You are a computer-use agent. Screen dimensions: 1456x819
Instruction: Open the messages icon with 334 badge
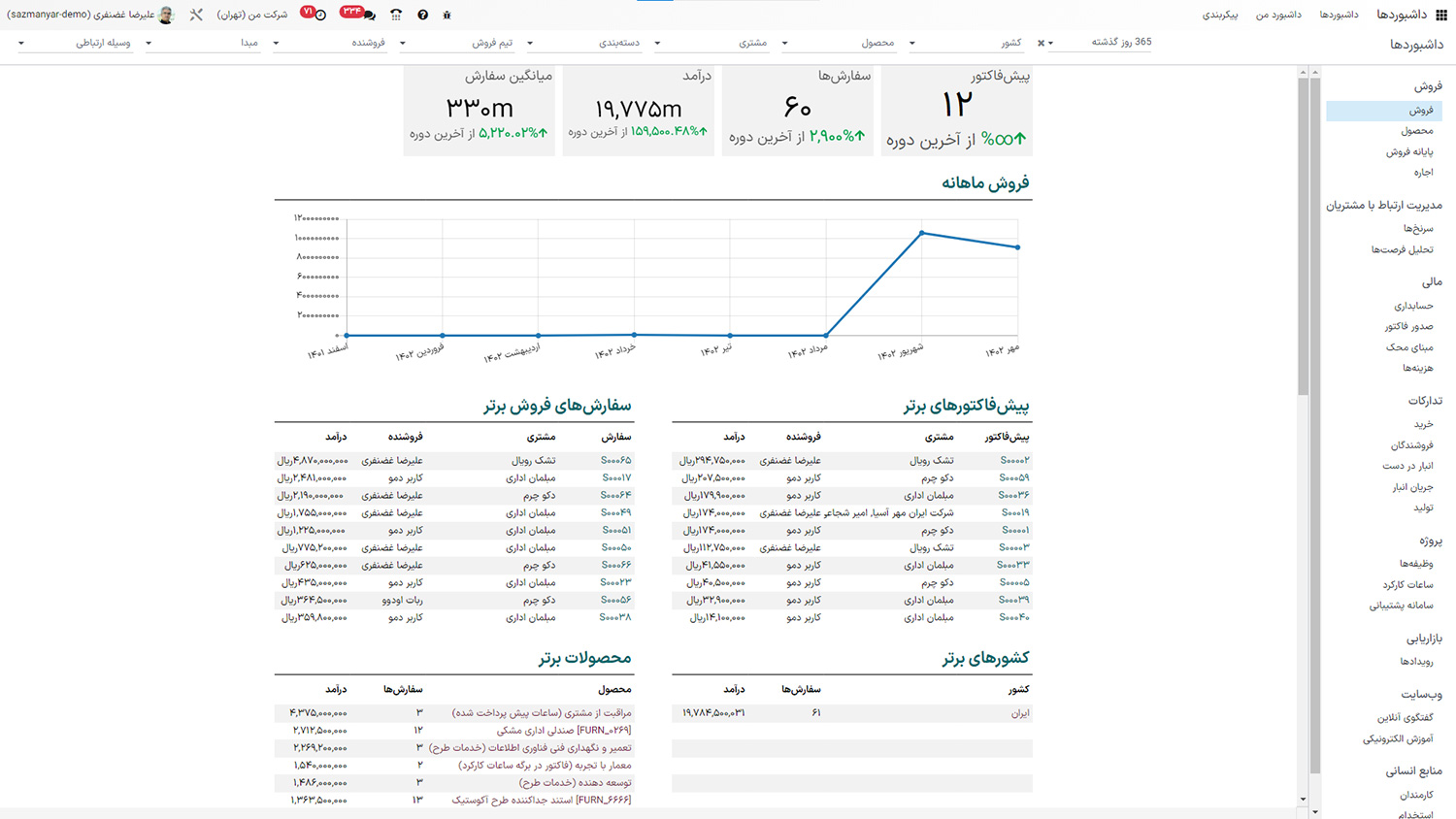point(370,15)
